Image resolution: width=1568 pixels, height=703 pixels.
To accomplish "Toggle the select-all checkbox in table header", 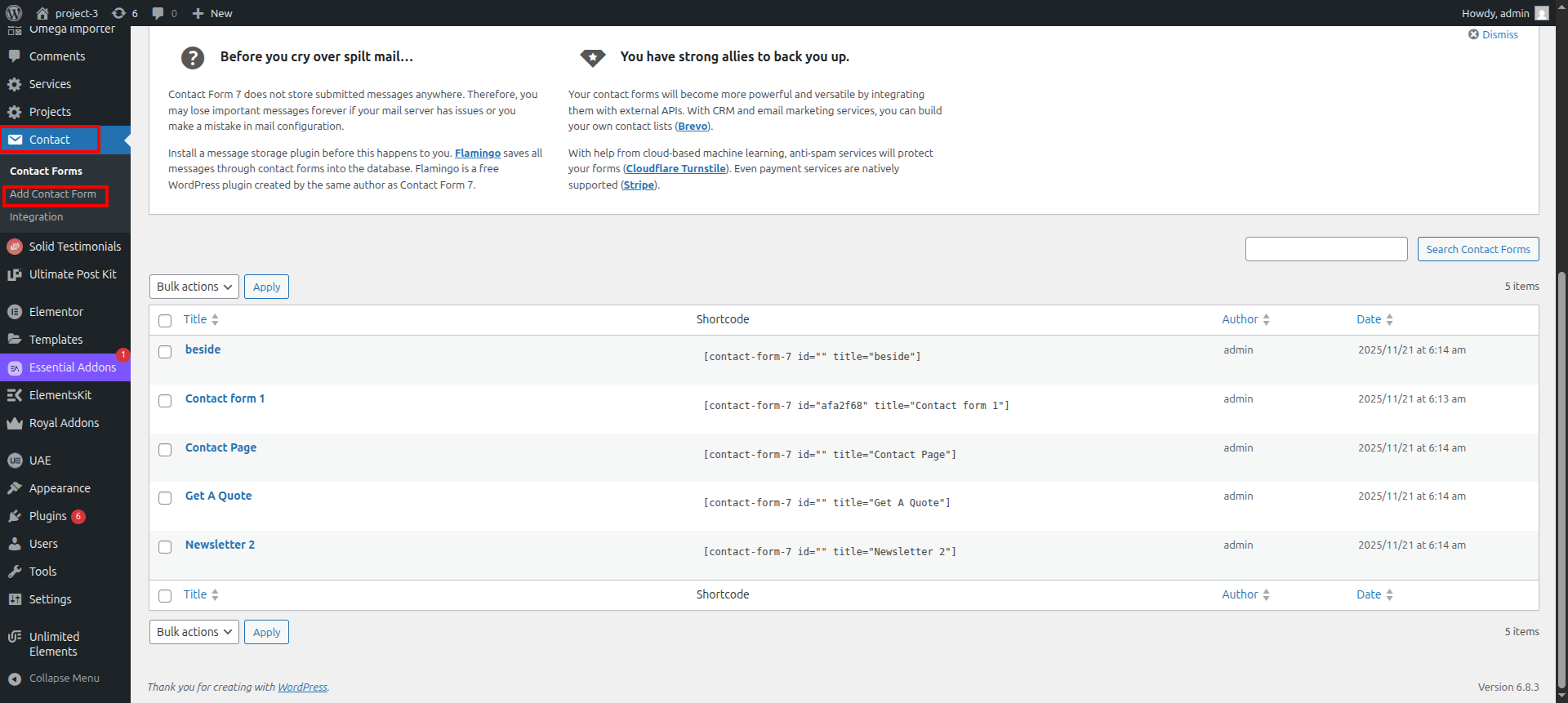I will [x=165, y=321].
